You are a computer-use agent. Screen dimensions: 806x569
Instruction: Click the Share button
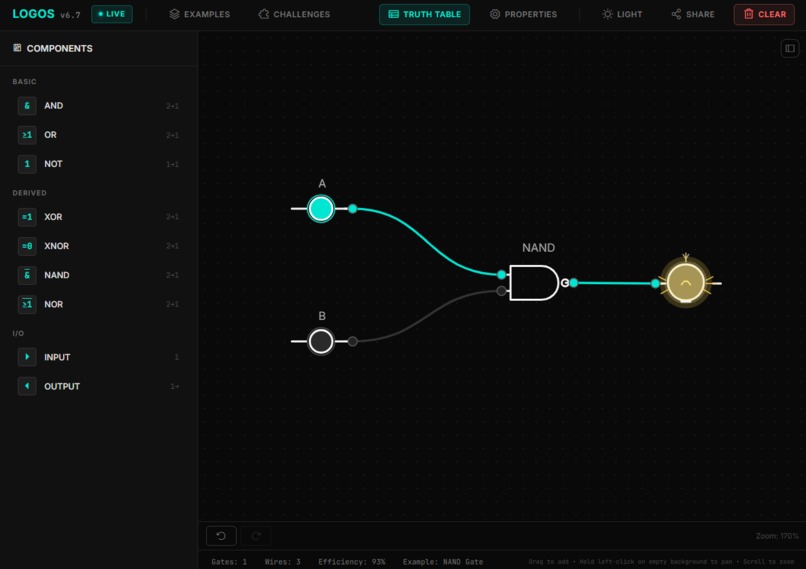(693, 14)
